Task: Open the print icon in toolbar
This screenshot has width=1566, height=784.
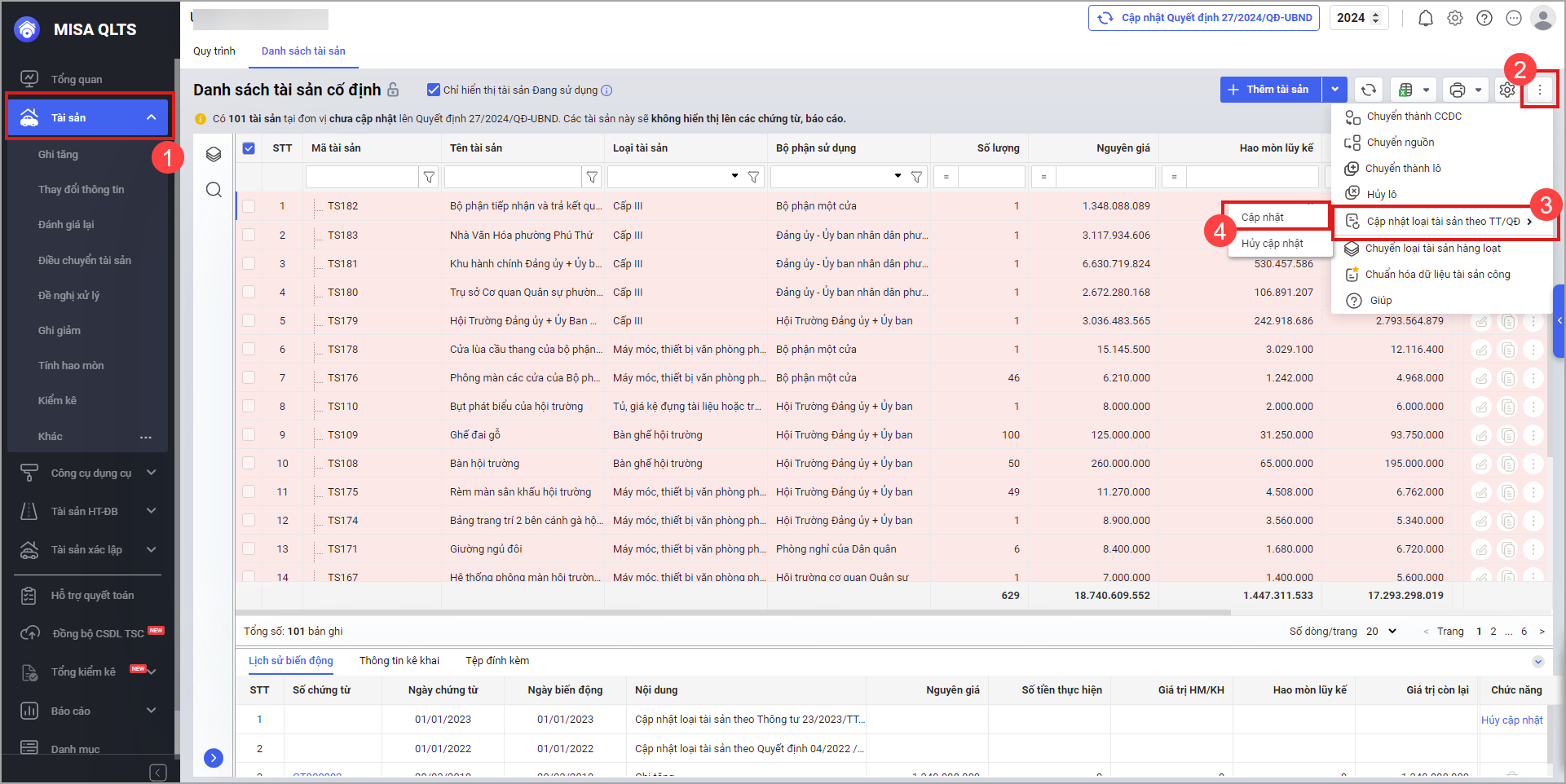Action: 1458,90
